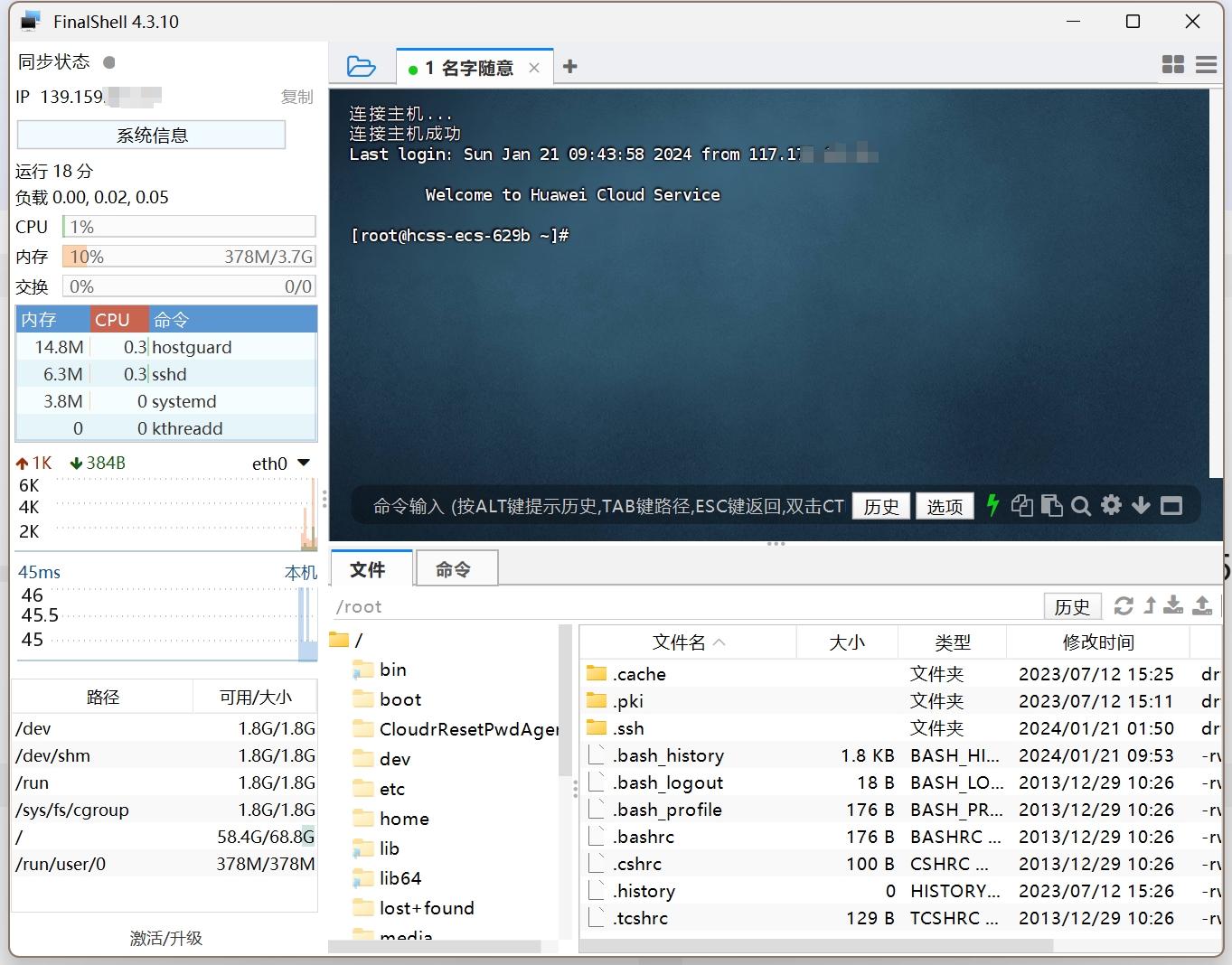
Task: Switch to the 文件 tab
Action: [371, 568]
